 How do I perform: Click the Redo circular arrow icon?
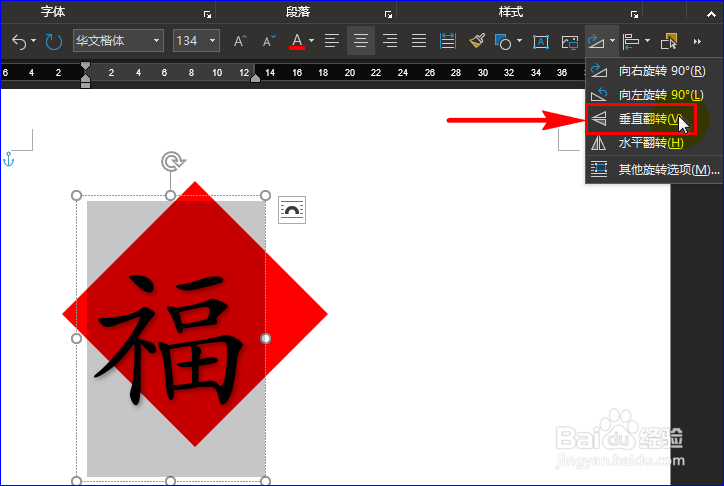(x=54, y=42)
